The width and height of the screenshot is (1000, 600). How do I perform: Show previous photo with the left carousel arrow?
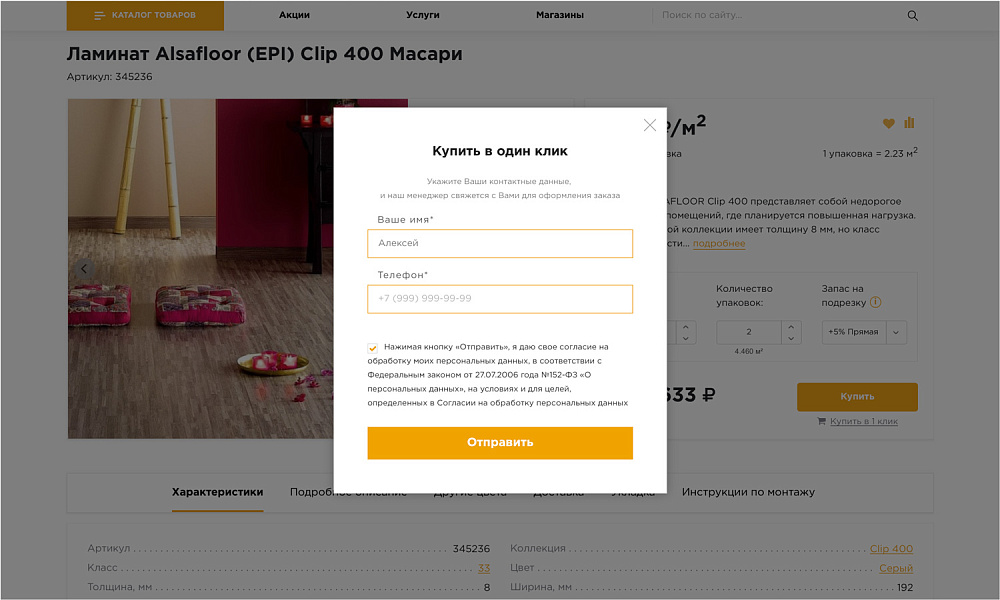(83, 268)
